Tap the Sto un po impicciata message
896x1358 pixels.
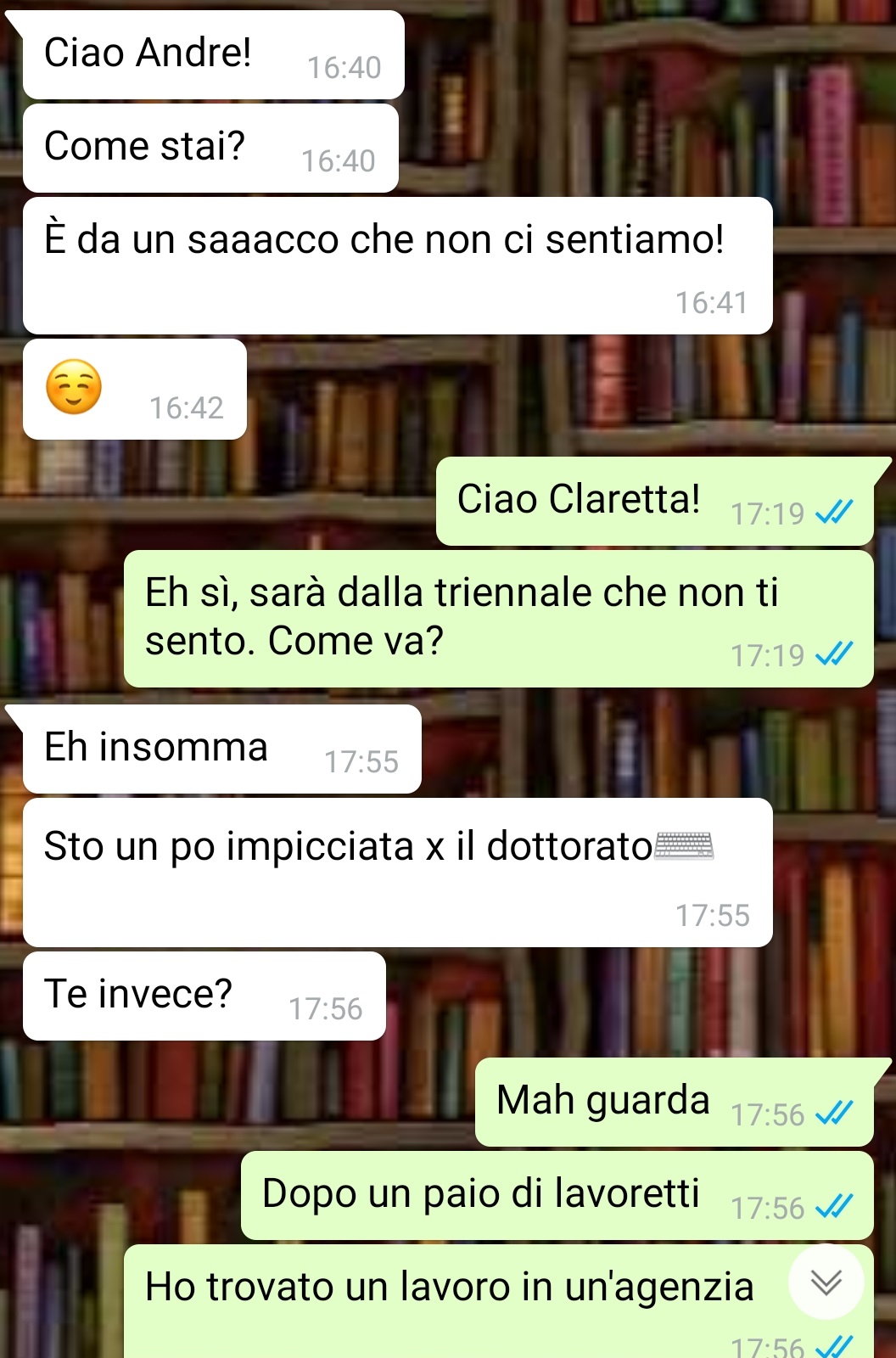398,873
